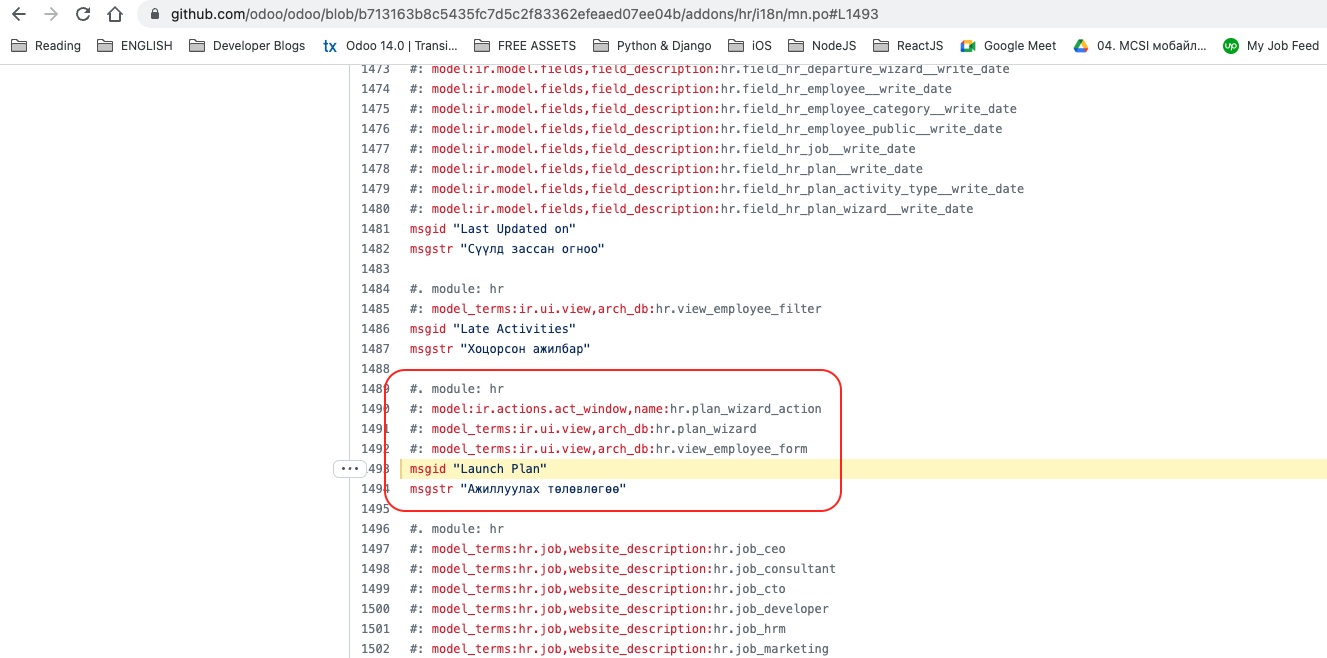Reload the current GitHub page
The height and width of the screenshot is (658, 1327).
click(x=84, y=15)
